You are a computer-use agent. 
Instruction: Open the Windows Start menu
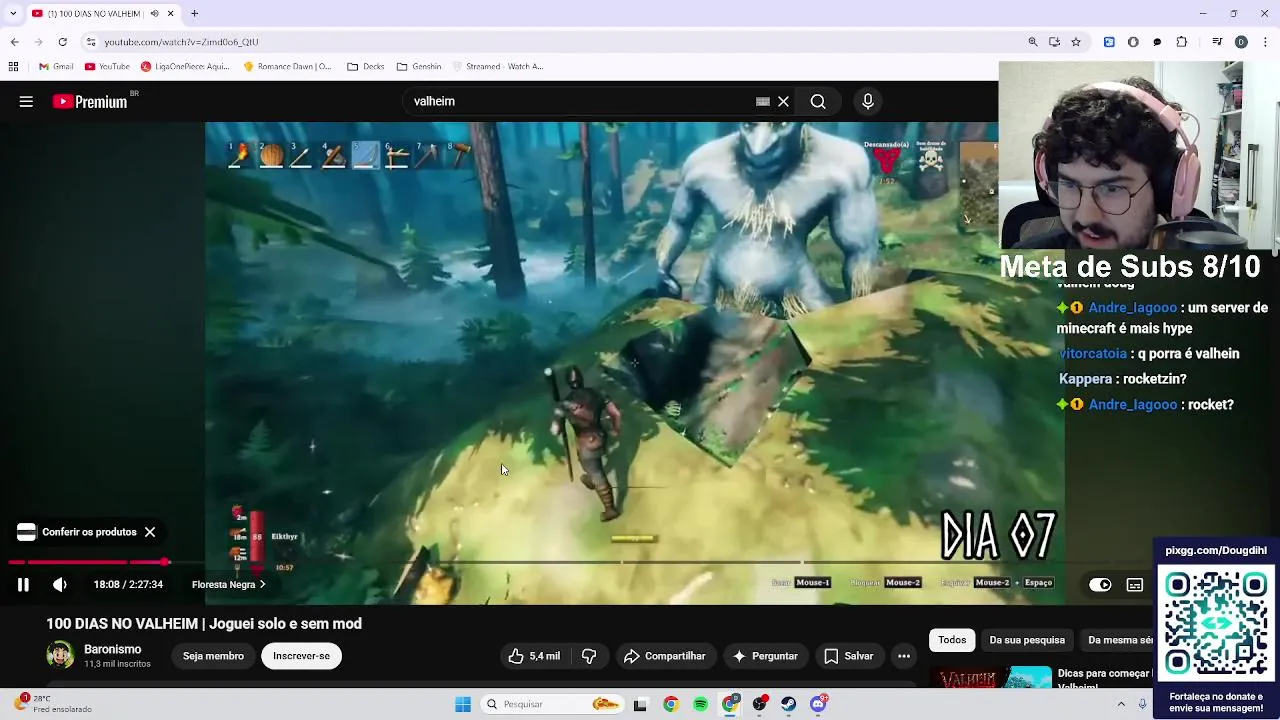coord(463,704)
